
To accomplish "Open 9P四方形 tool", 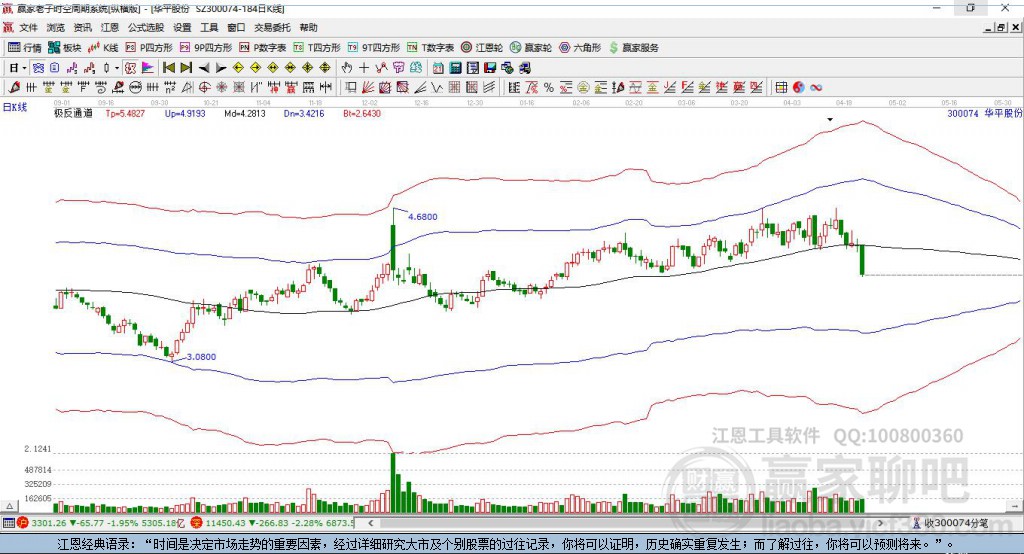I will coord(206,48).
